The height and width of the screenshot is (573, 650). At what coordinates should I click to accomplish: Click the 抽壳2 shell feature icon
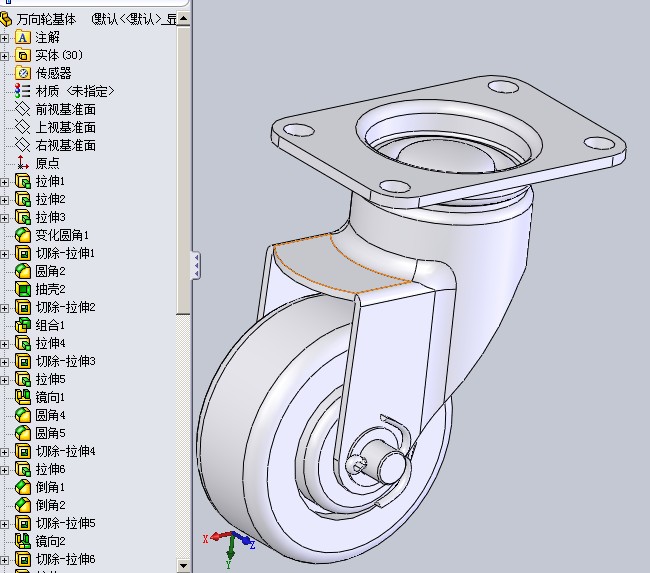click(x=23, y=289)
